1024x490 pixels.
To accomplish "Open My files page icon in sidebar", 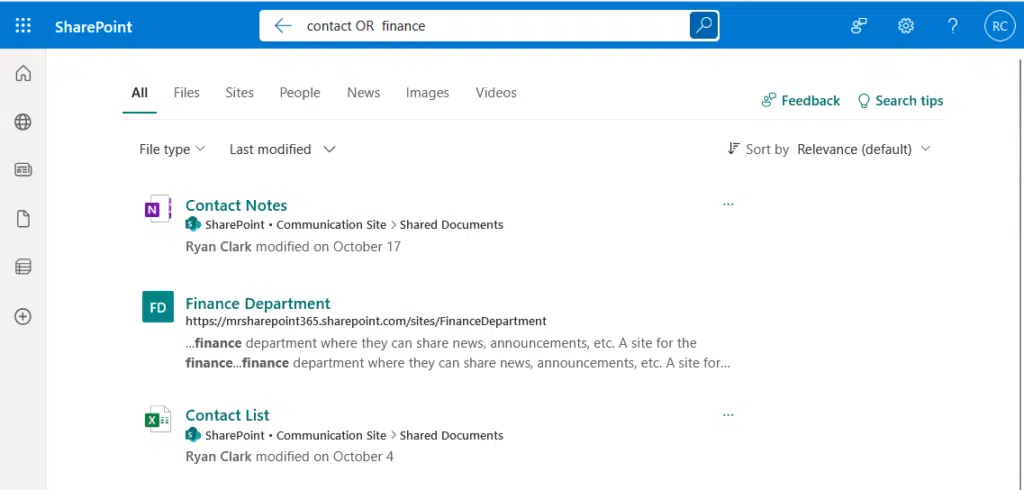I will click(23, 219).
